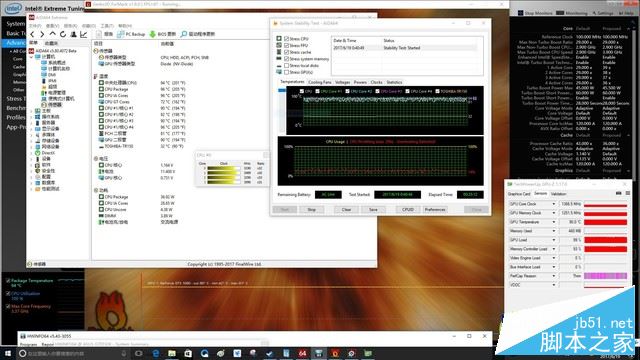Switch to Clocks tab
Viewport: 640px width, 360px height.
coord(376,82)
